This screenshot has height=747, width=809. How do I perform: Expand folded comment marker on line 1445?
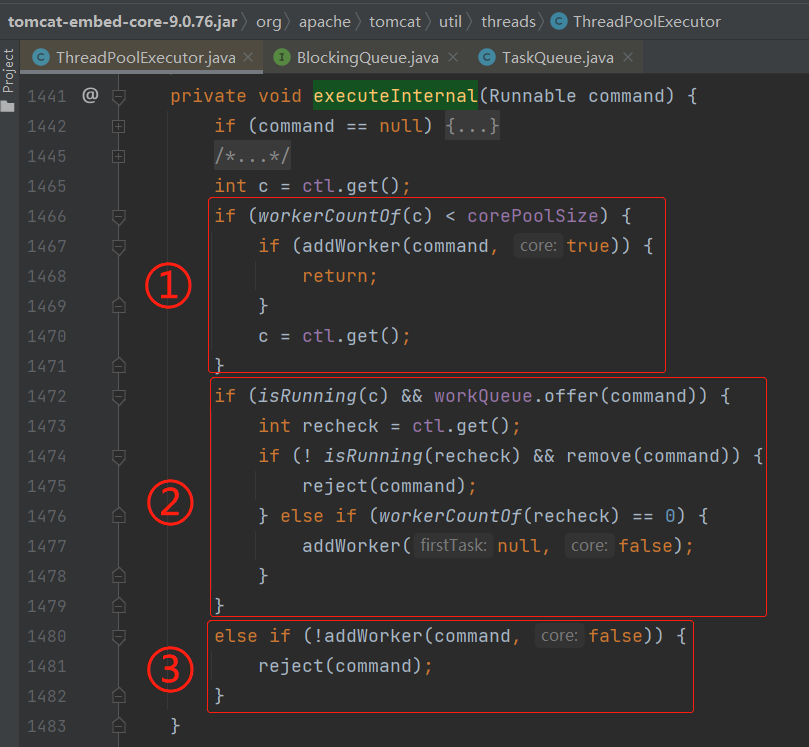(119, 157)
